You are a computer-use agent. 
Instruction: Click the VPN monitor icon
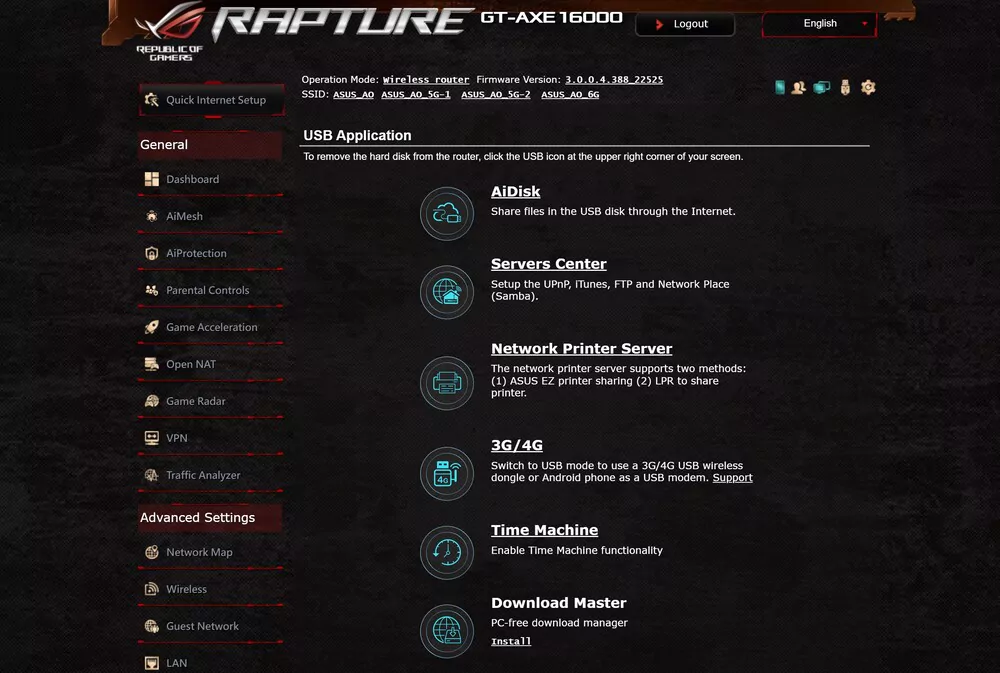coord(152,438)
